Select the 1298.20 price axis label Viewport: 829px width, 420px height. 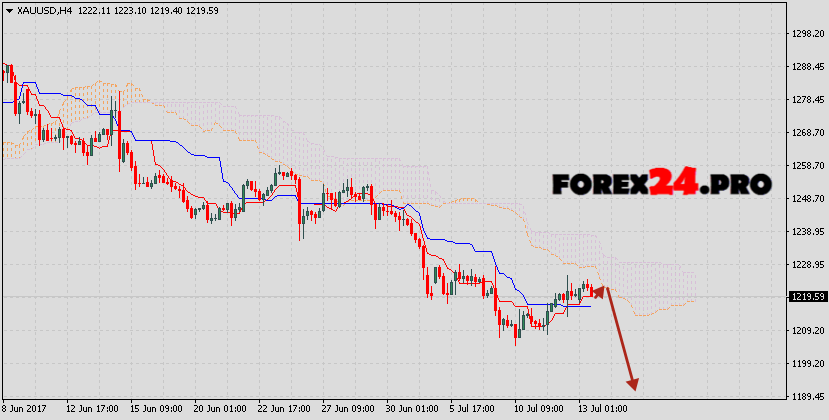point(806,33)
